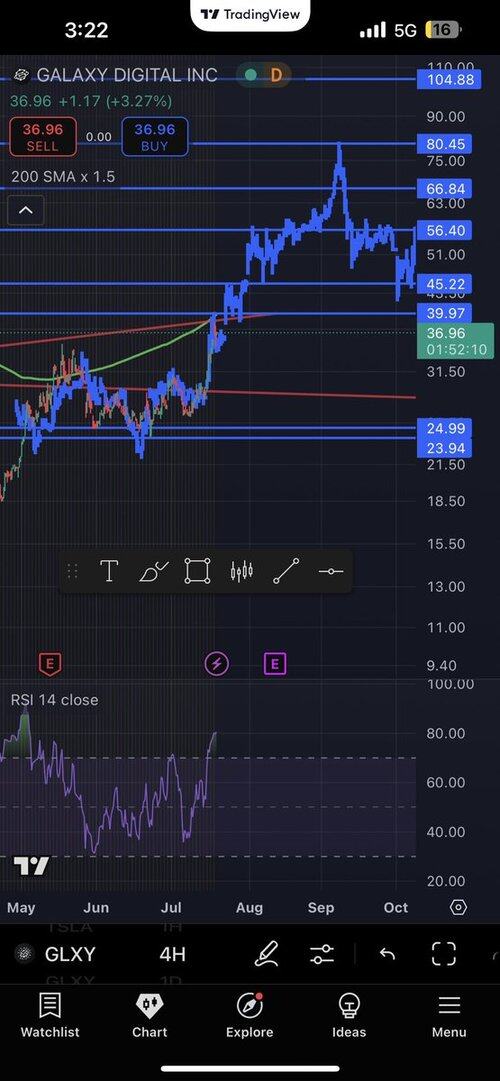Change the 4H timeframe interval

coord(172,954)
